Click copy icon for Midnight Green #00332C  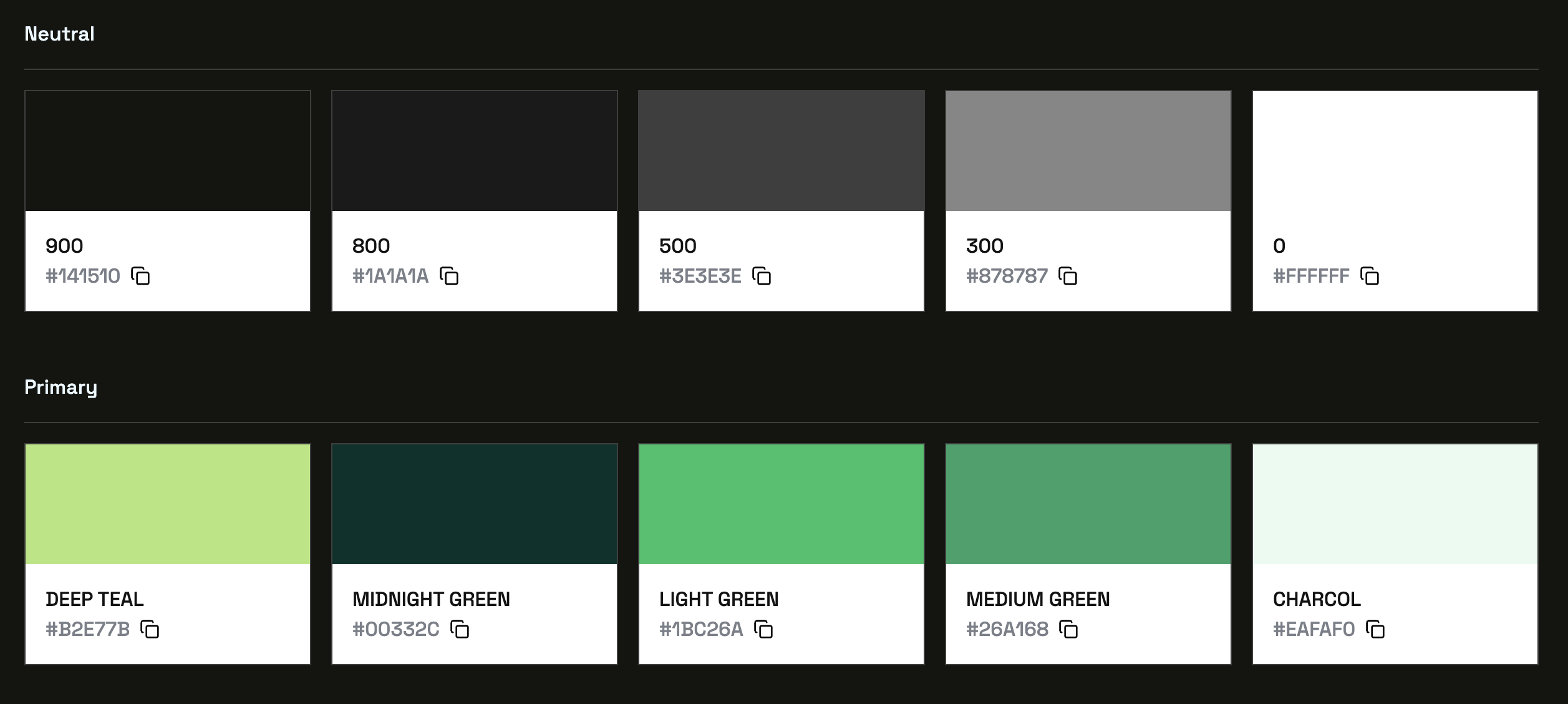pos(460,629)
